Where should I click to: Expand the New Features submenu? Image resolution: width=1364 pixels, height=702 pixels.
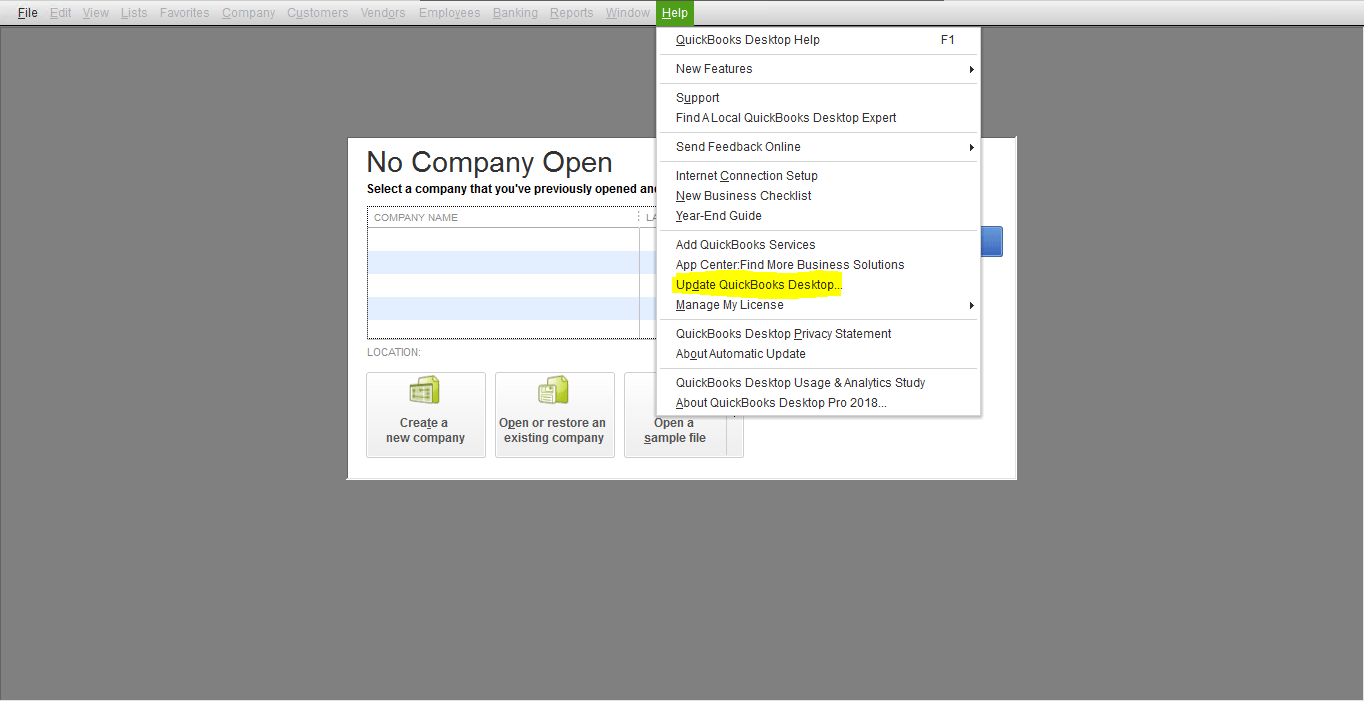[x=818, y=69]
